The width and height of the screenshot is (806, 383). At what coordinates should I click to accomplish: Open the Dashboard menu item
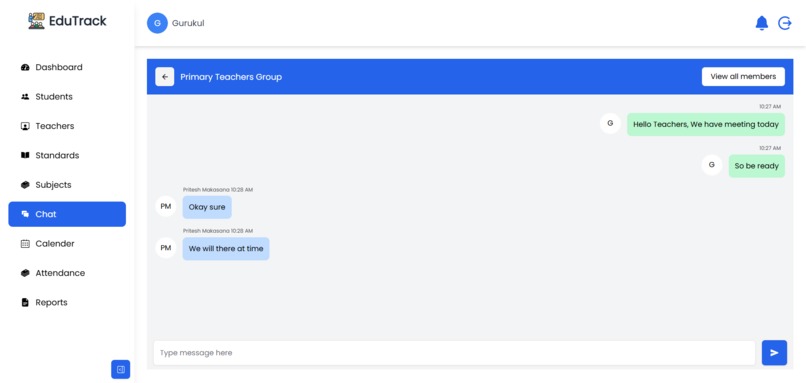(x=67, y=67)
